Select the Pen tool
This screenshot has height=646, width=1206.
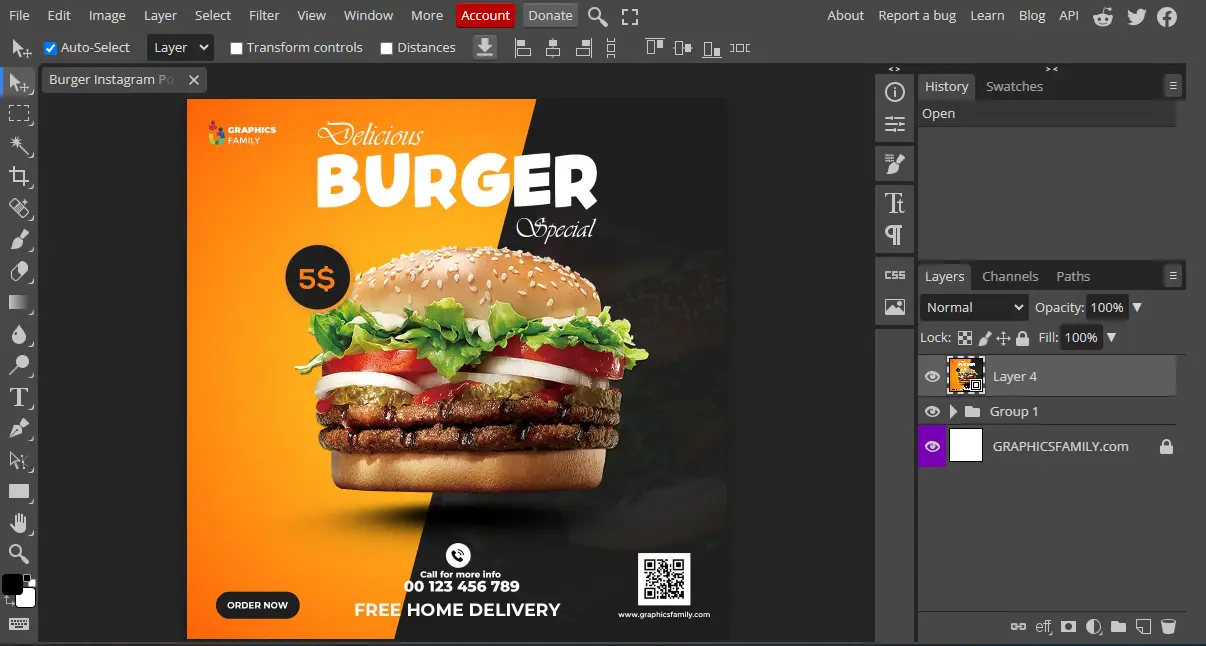click(19, 428)
